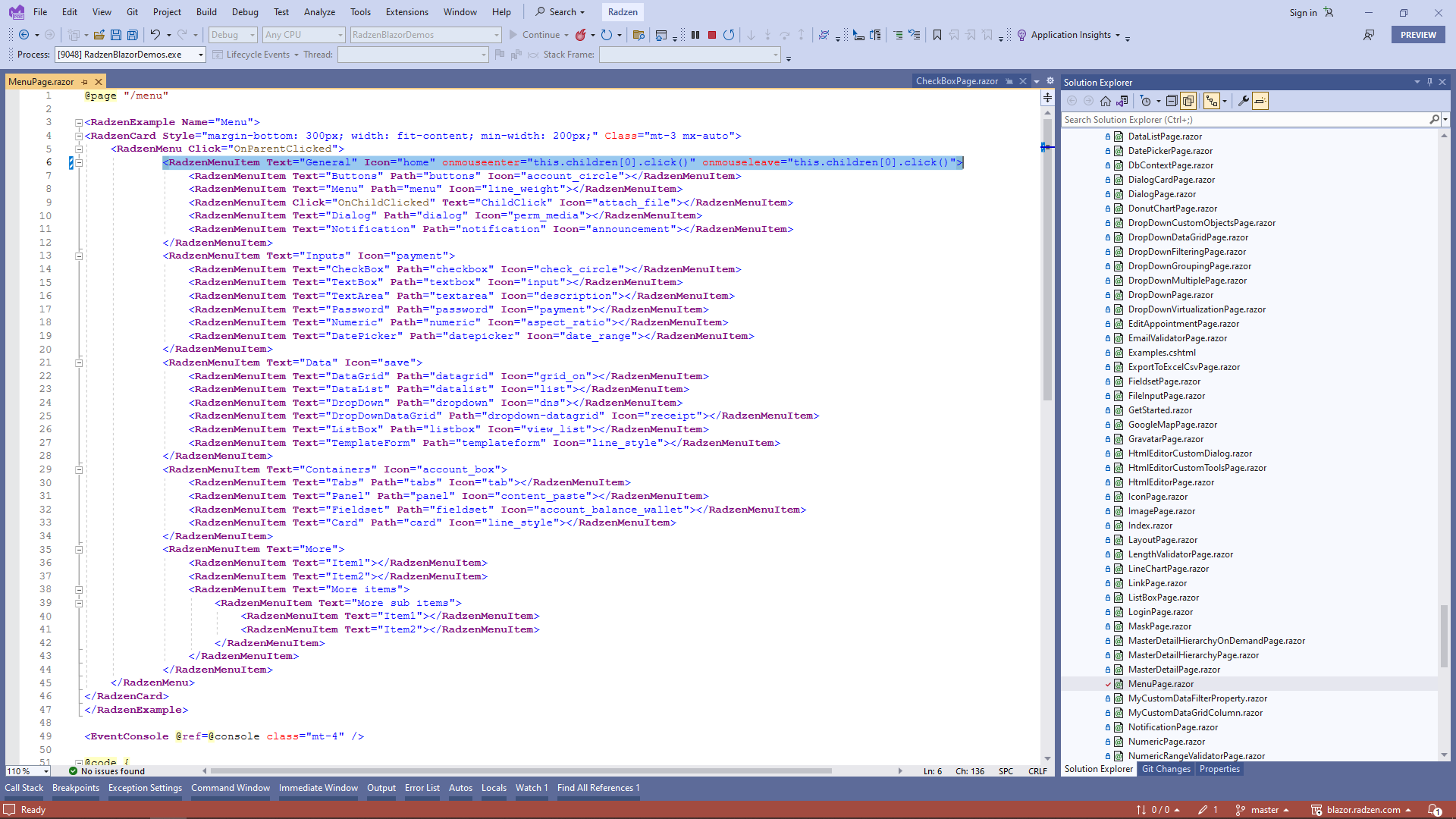Open the Application Insights lightbulb icon
1456x819 pixels.
pos(1023,35)
